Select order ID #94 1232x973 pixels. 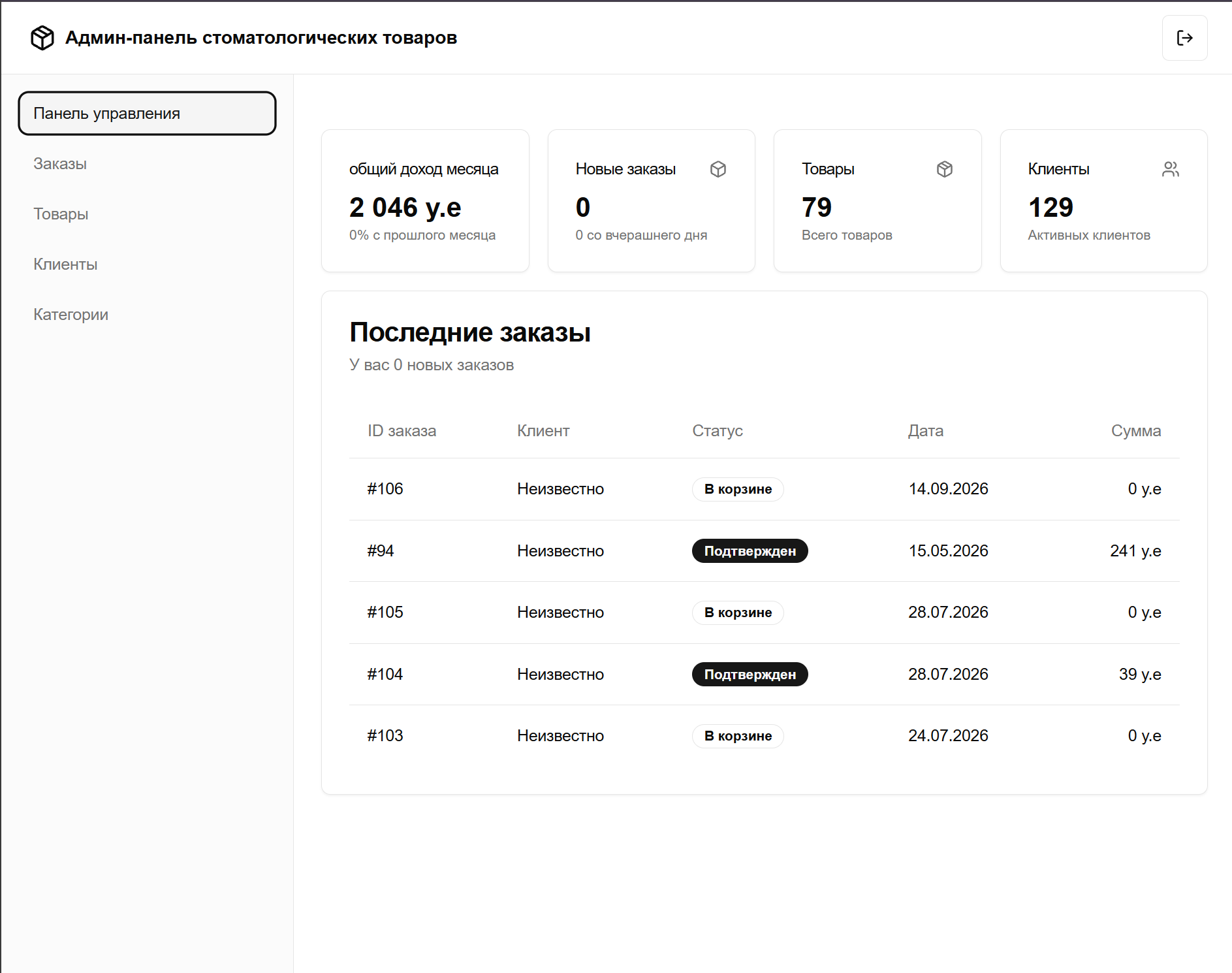coord(381,551)
